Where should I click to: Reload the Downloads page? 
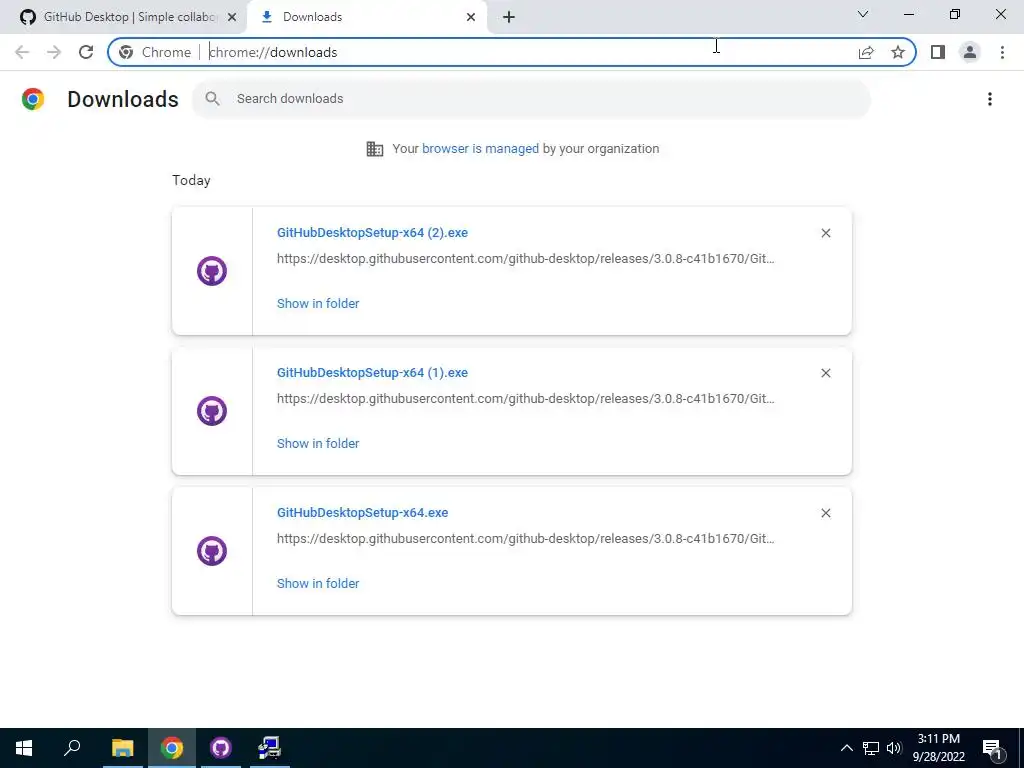pyautogui.click(x=86, y=52)
